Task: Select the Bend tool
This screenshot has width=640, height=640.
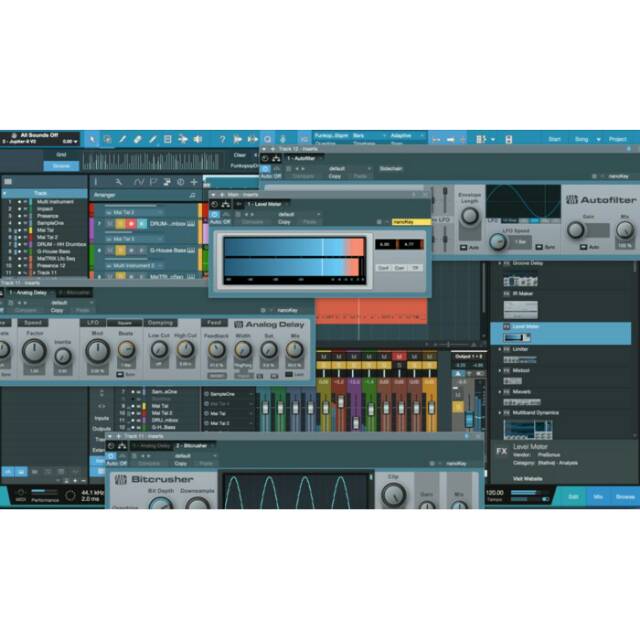Action: (183, 139)
